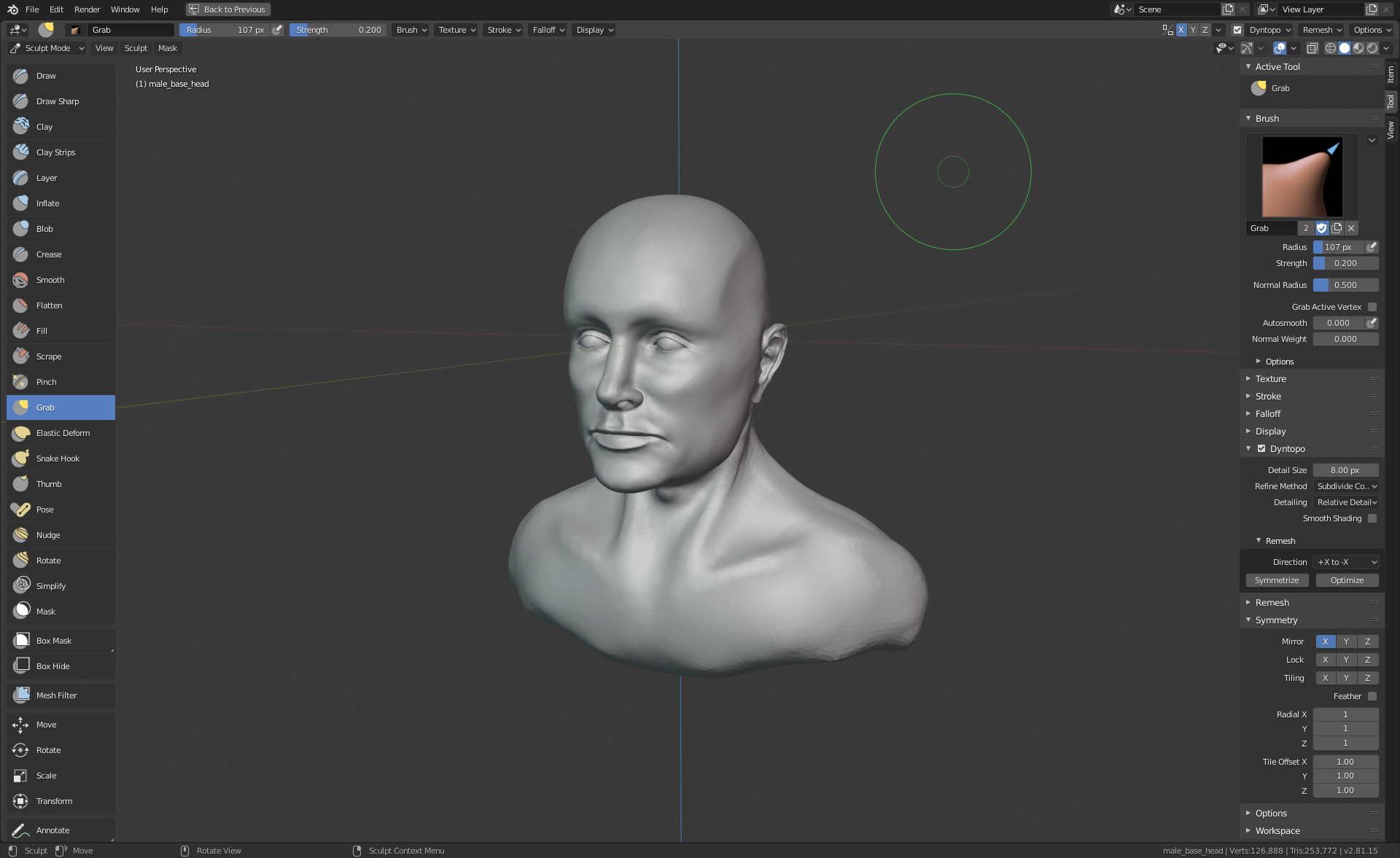Open the Sculpt Mode dropdown
The width and height of the screenshot is (1400, 858).
pyautogui.click(x=47, y=48)
